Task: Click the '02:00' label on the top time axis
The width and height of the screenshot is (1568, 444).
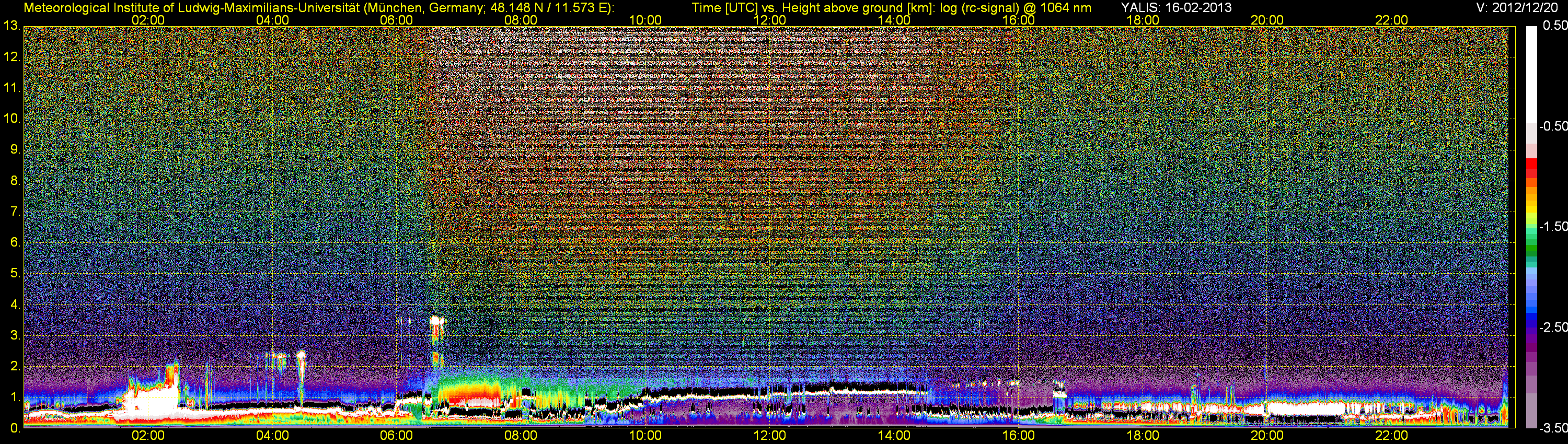Action: click(x=148, y=20)
